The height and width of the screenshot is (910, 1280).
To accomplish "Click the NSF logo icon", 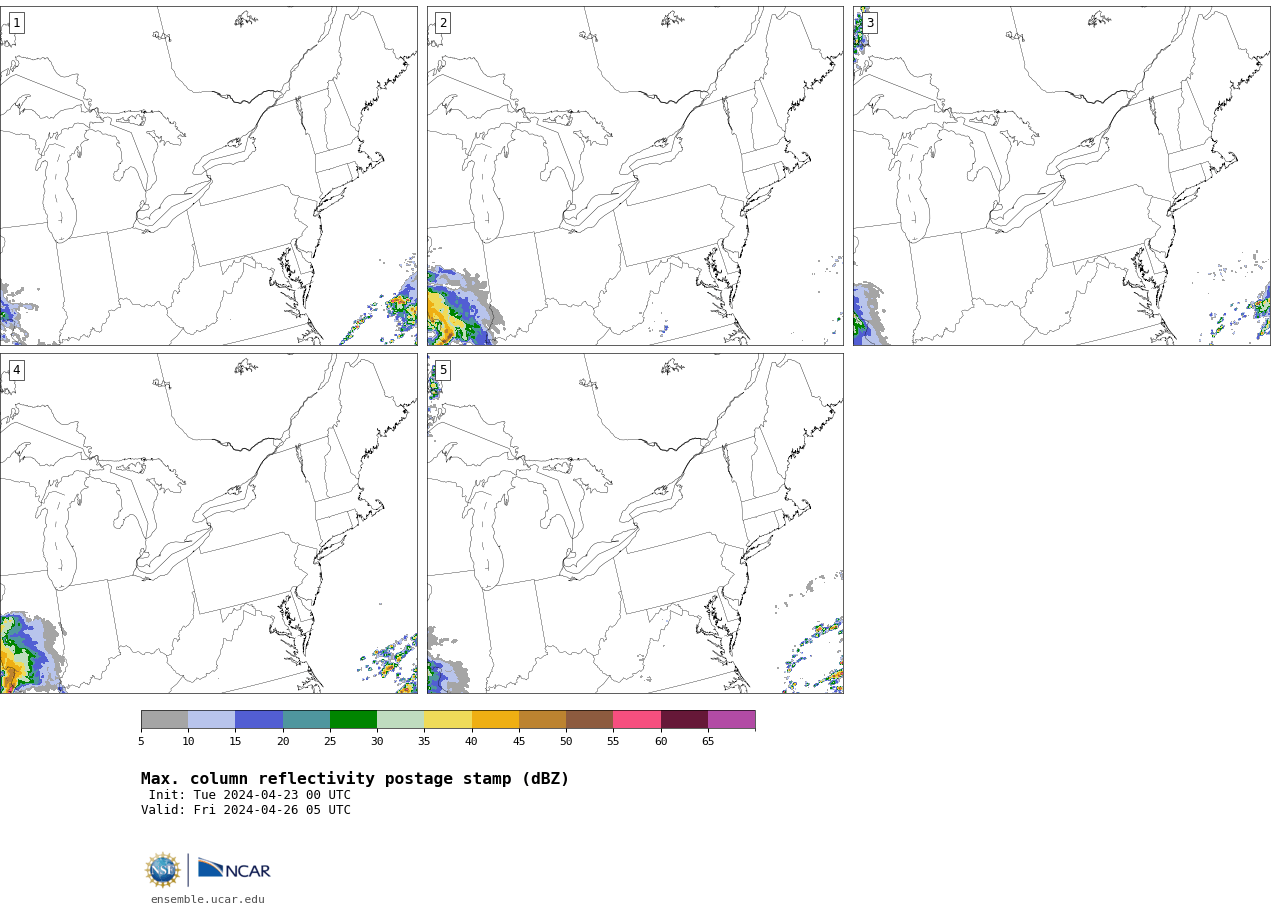I will click(x=163, y=870).
